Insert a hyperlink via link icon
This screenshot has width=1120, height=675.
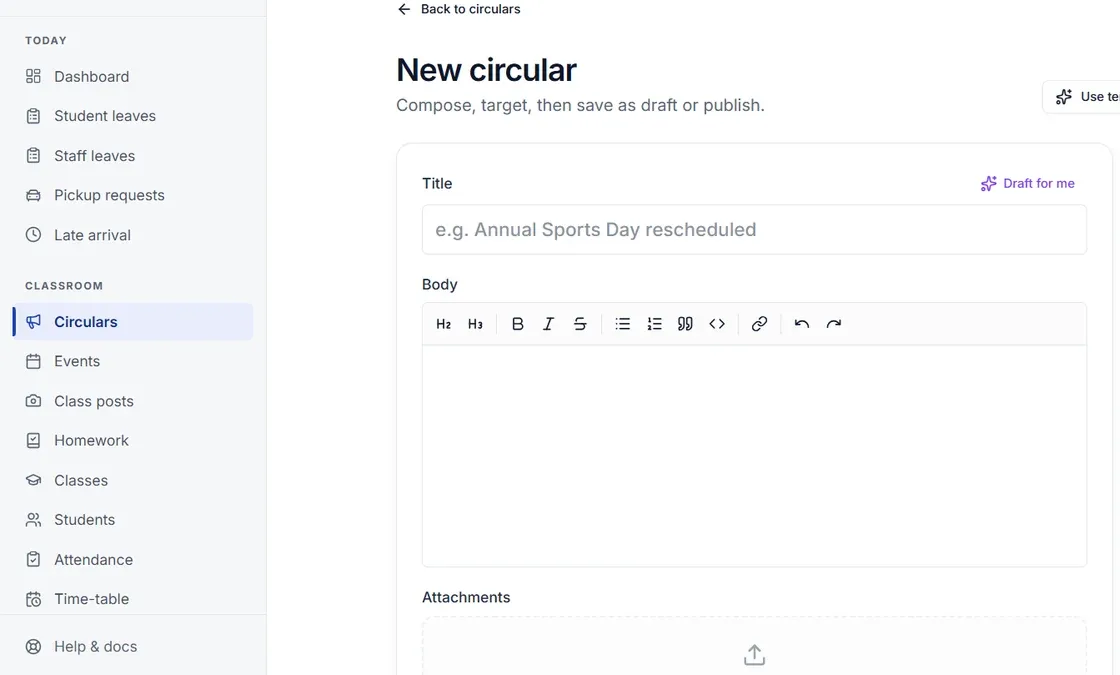pyautogui.click(x=759, y=324)
